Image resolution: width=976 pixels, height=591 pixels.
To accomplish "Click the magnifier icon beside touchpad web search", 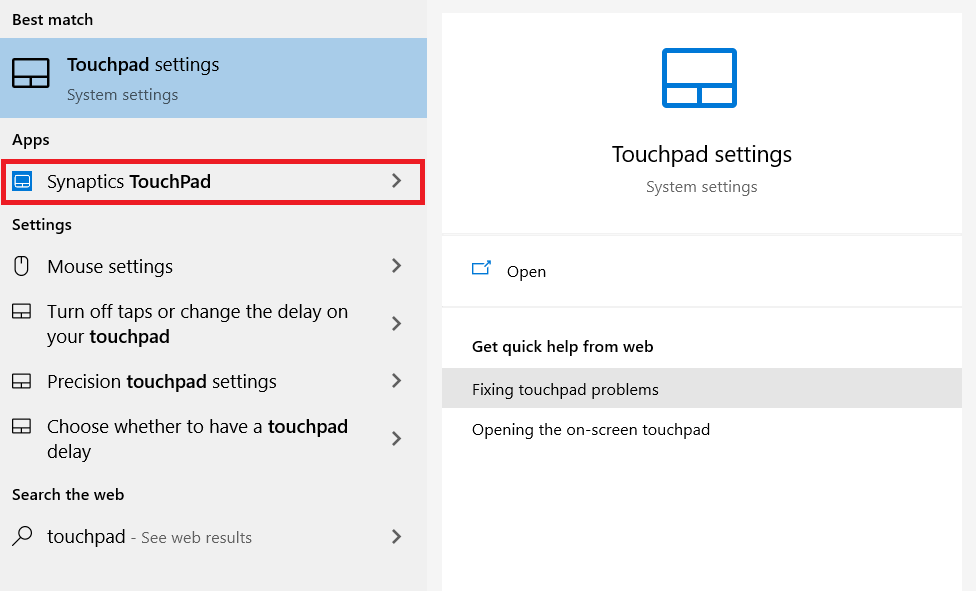I will click(20, 537).
